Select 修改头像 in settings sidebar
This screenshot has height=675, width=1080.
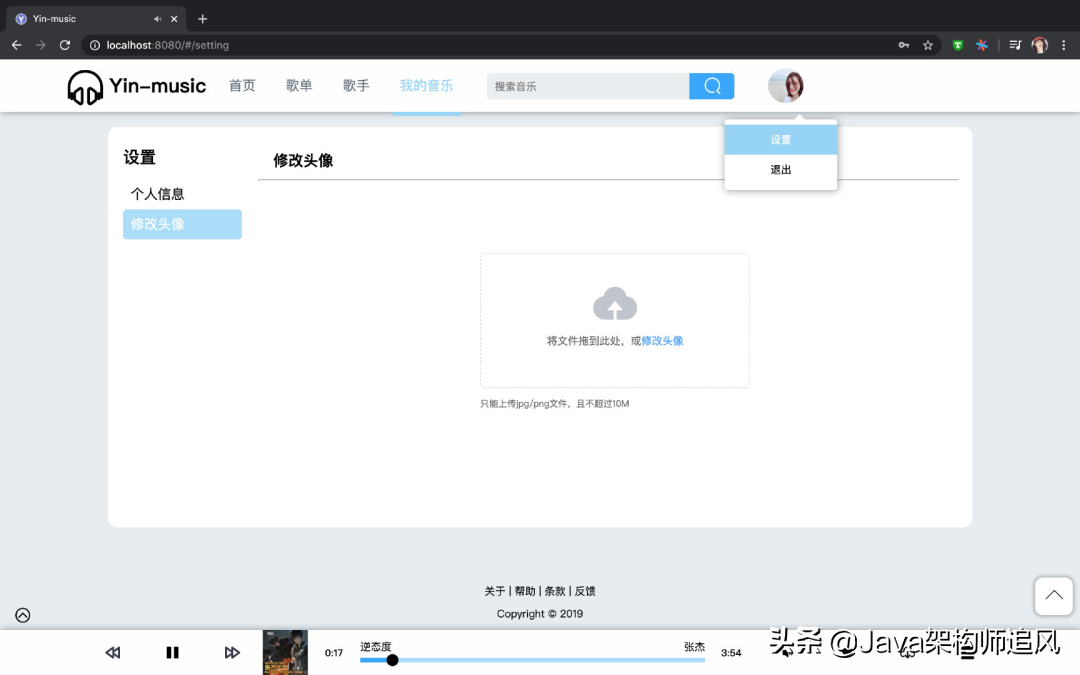[182, 224]
